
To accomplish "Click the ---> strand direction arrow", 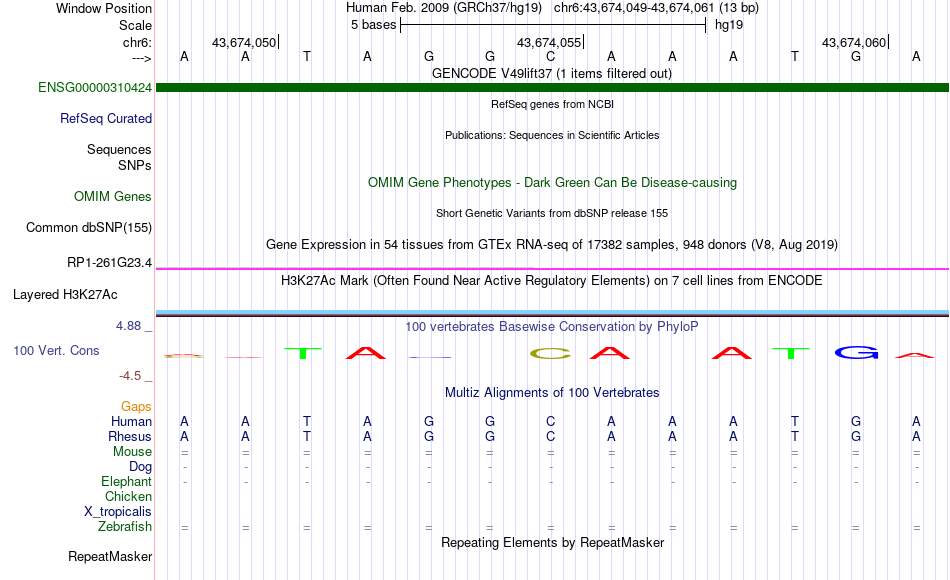I will [142, 58].
